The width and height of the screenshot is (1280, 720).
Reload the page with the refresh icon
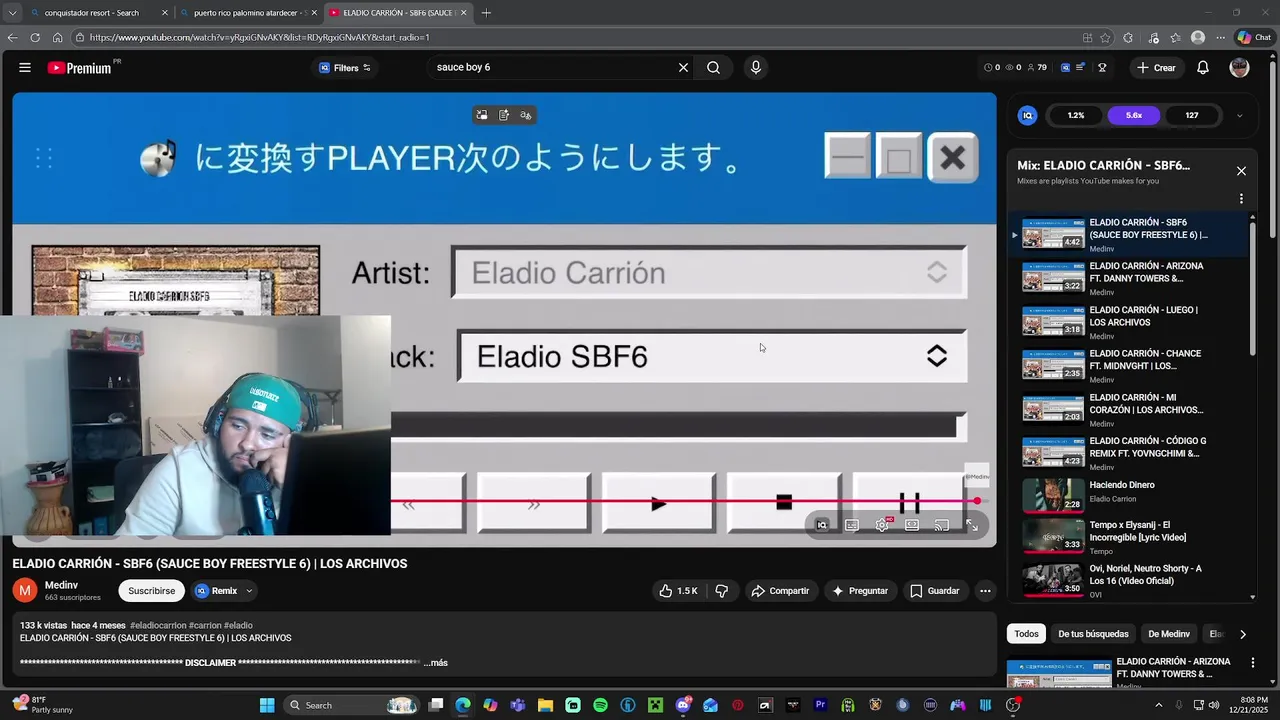pyautogui.click(x=35, y=38)
